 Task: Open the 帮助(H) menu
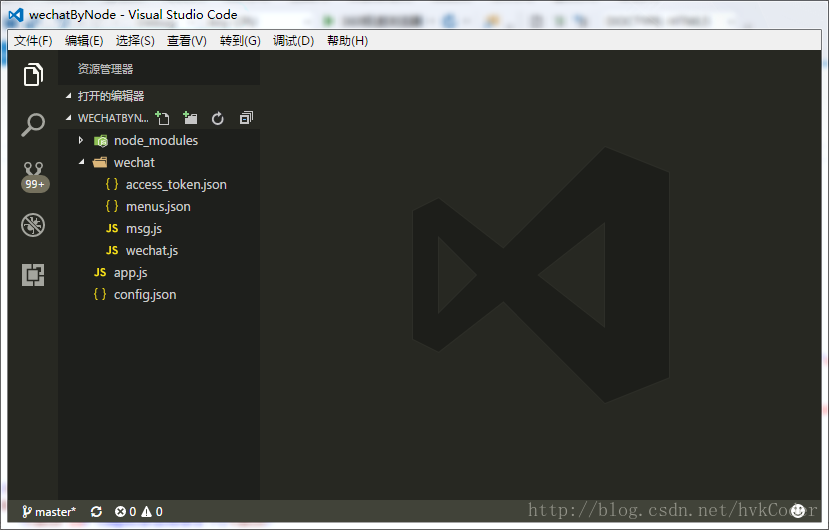point(347,41)
